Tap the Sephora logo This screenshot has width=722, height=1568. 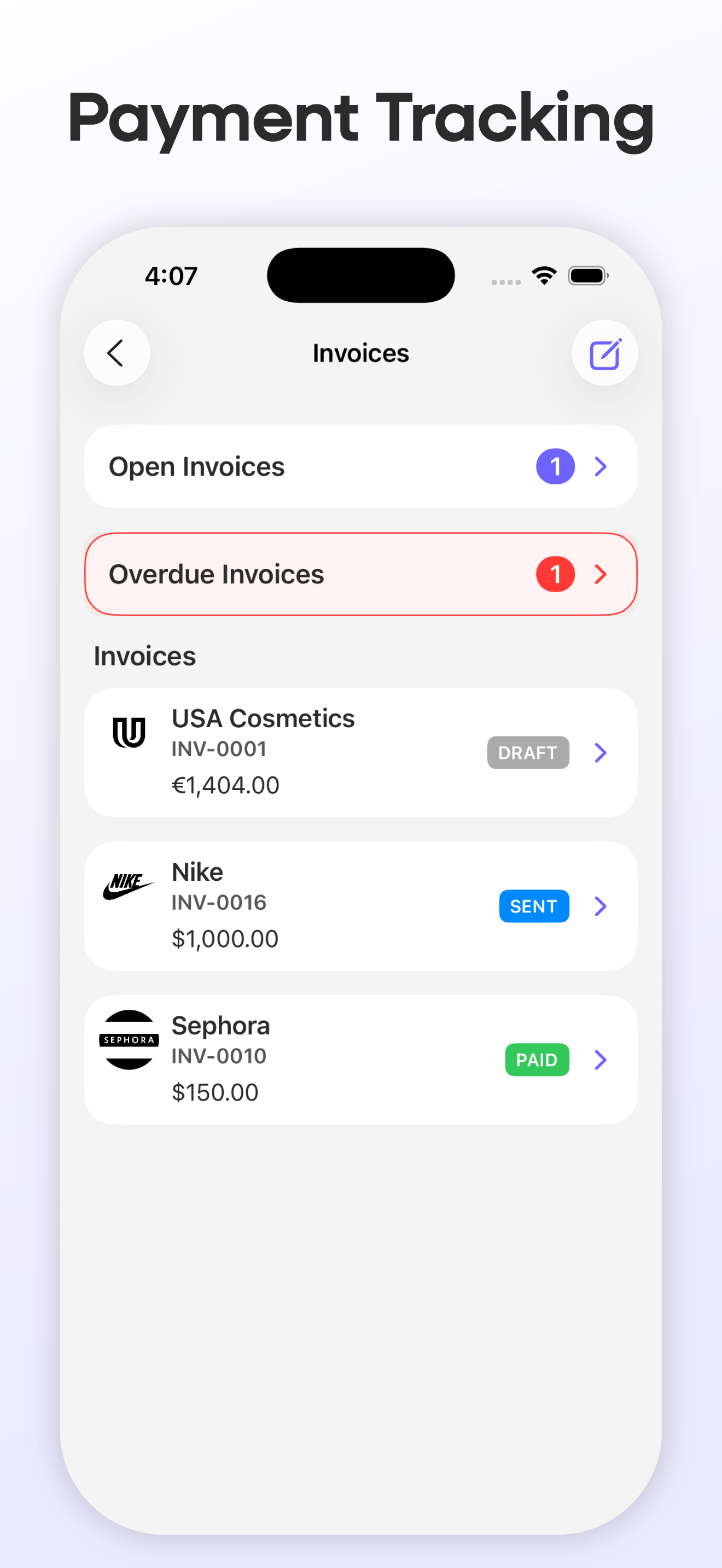click(x=129, y=1040)
